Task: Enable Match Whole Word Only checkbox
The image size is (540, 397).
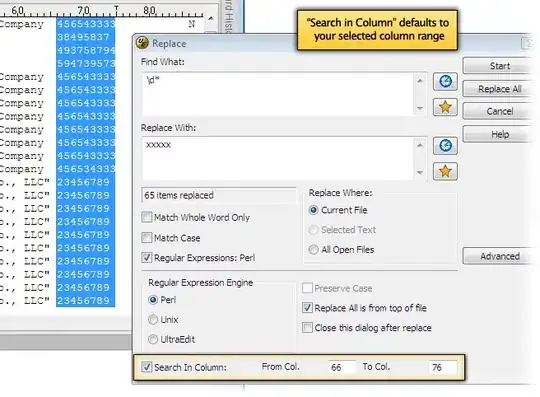Action: (147, 217)
